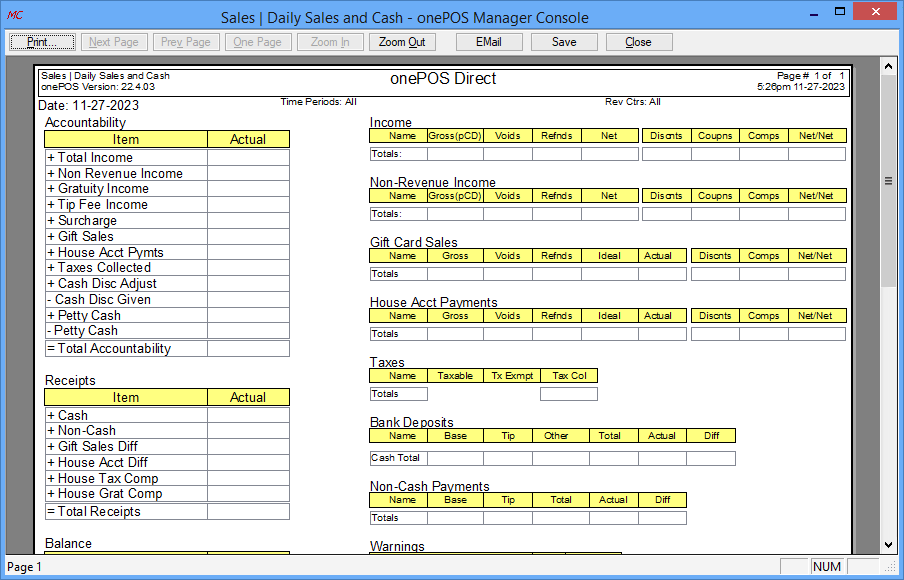Click the '+ Tip Fee Income' row
The height and width of the screenshot is (580, 904).
point(167,205)
